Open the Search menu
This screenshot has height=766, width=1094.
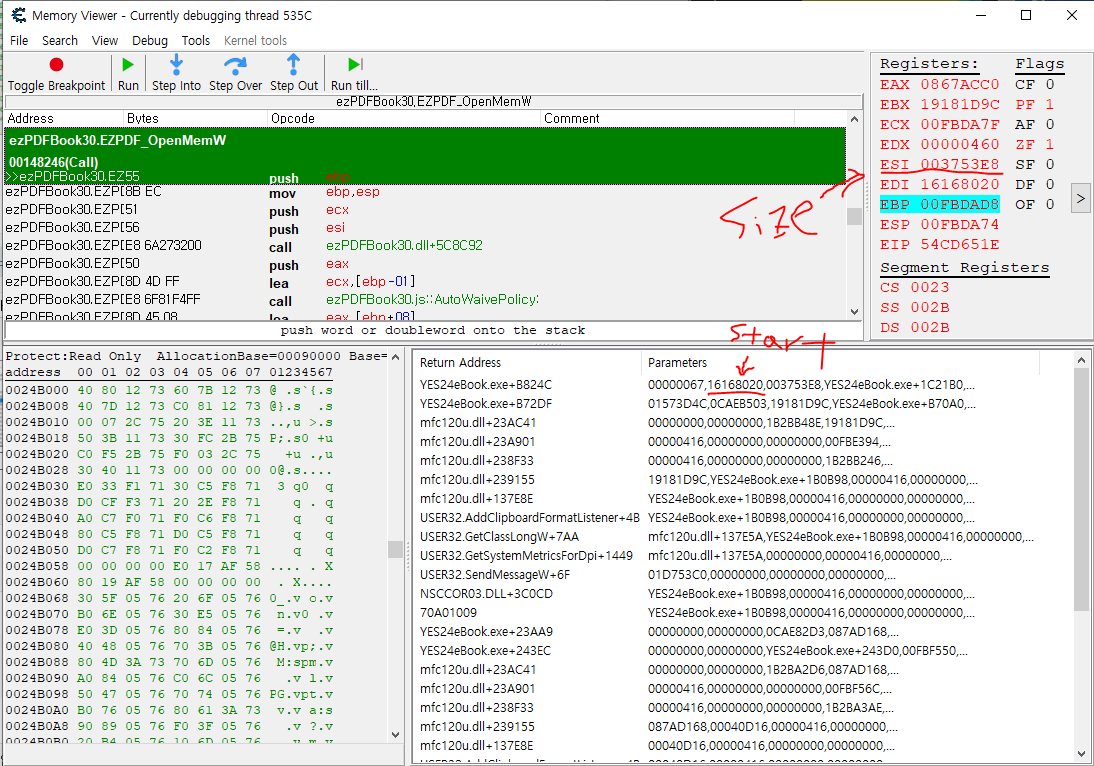tap(59, 40)
